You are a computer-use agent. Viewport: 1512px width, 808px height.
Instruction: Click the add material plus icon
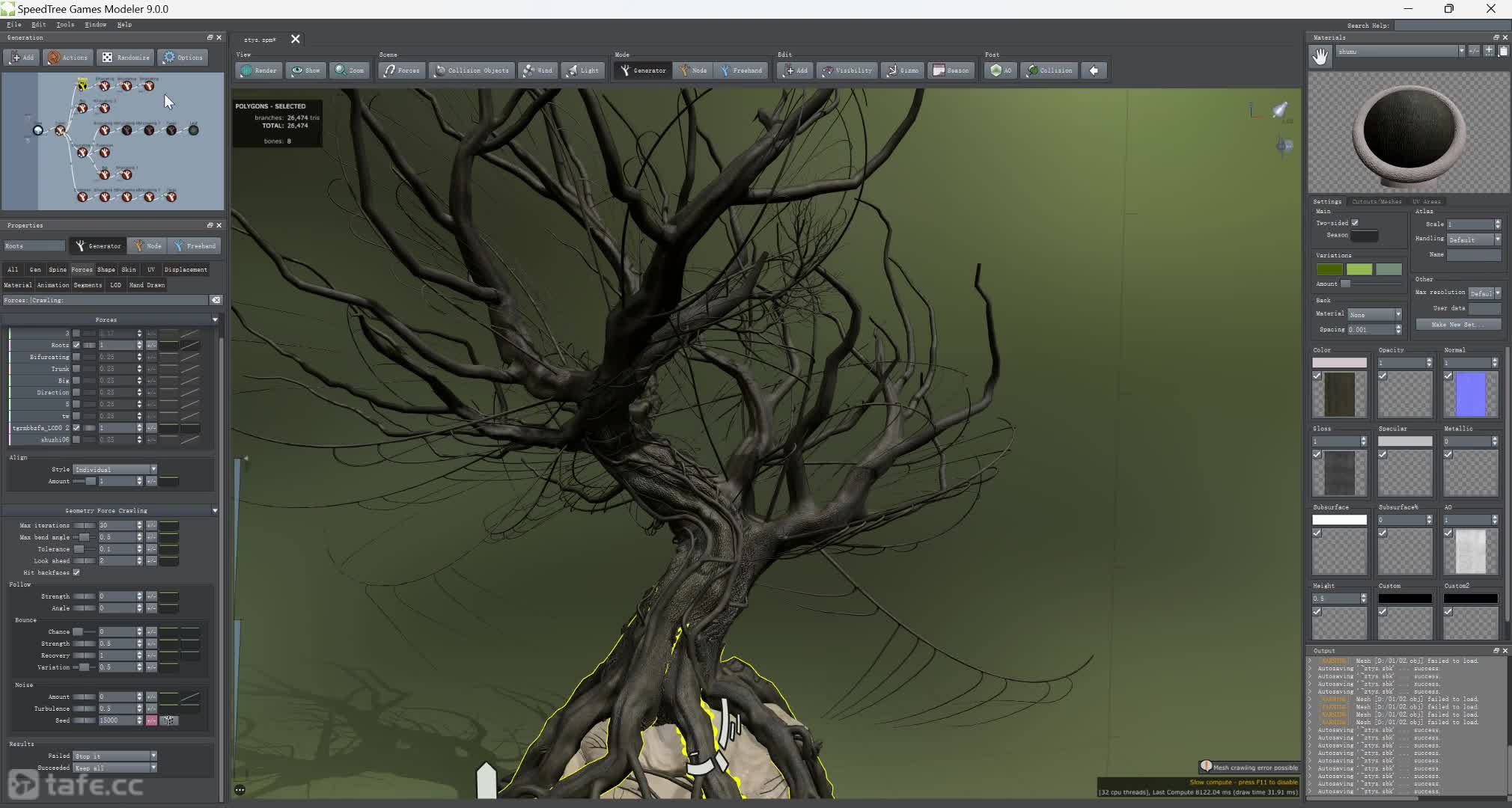click(1489, 51)
